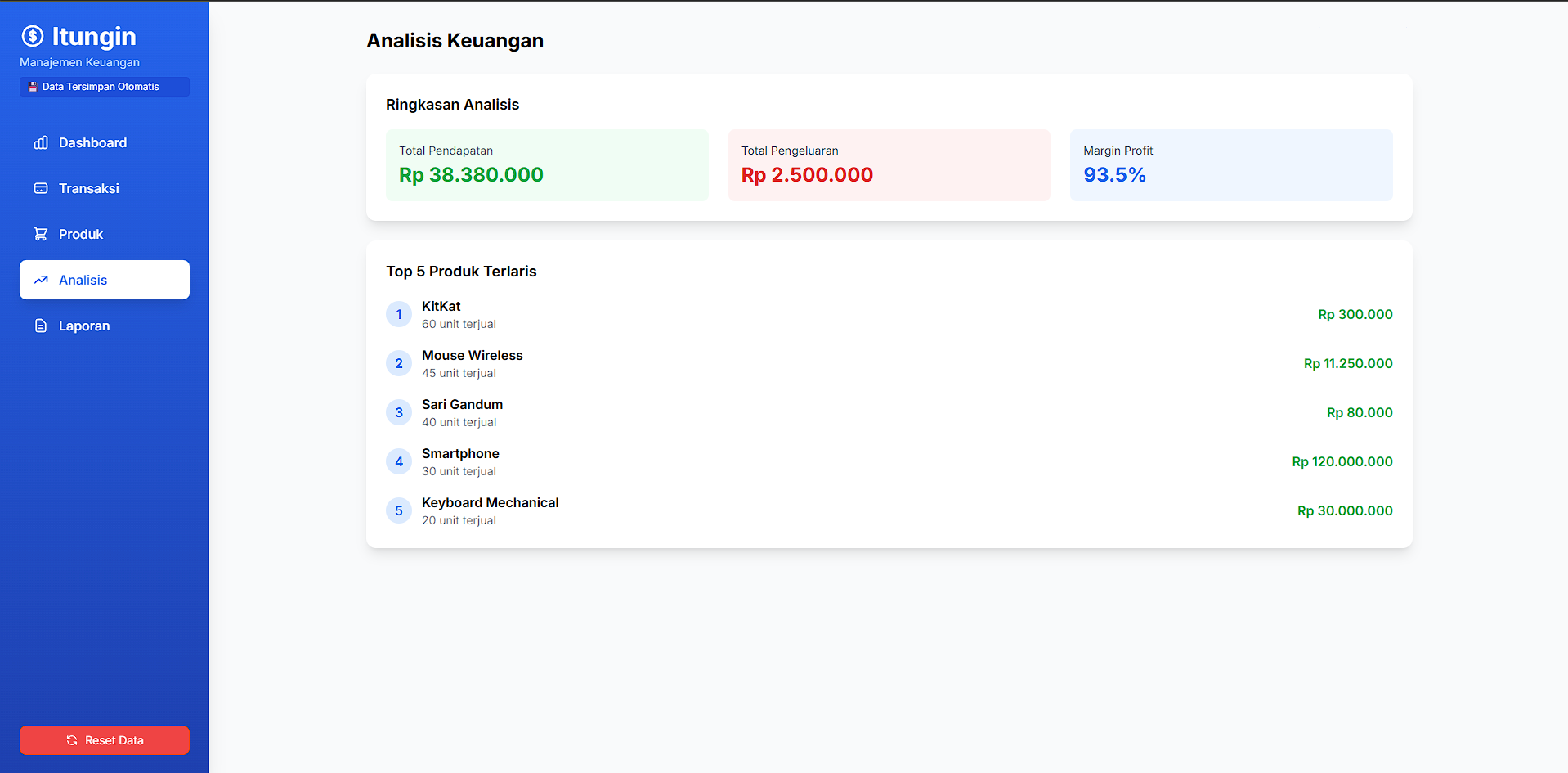
Task: Click the Margin Profit 93.5% card
Action: 1231,164
